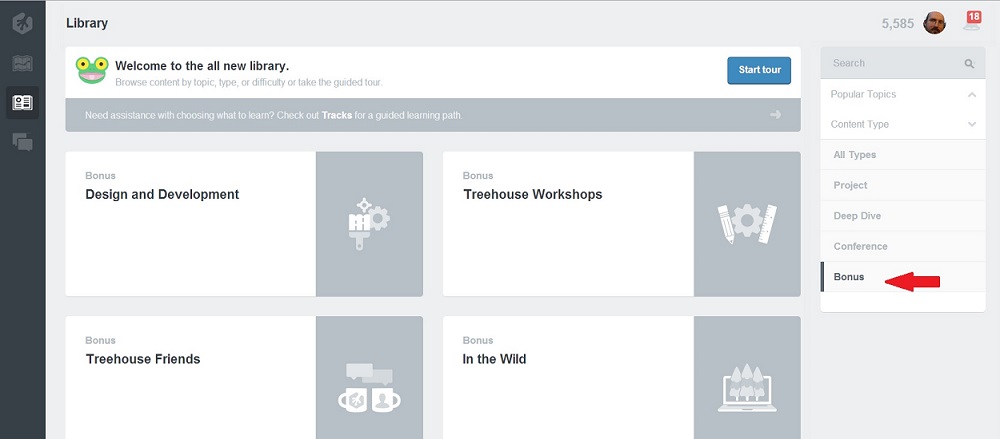Open the Tracks icon in the sidebar
The height and width of the screenshot is (439, 1000).
pyautogui.click(x=22, y=63)
